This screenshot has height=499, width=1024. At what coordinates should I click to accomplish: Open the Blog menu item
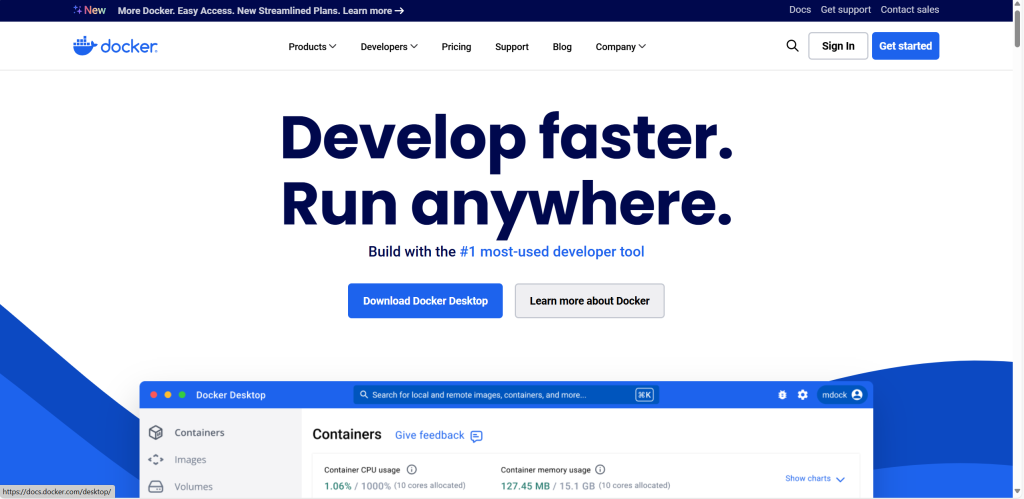pyautogui.click(x=562, y=47)
